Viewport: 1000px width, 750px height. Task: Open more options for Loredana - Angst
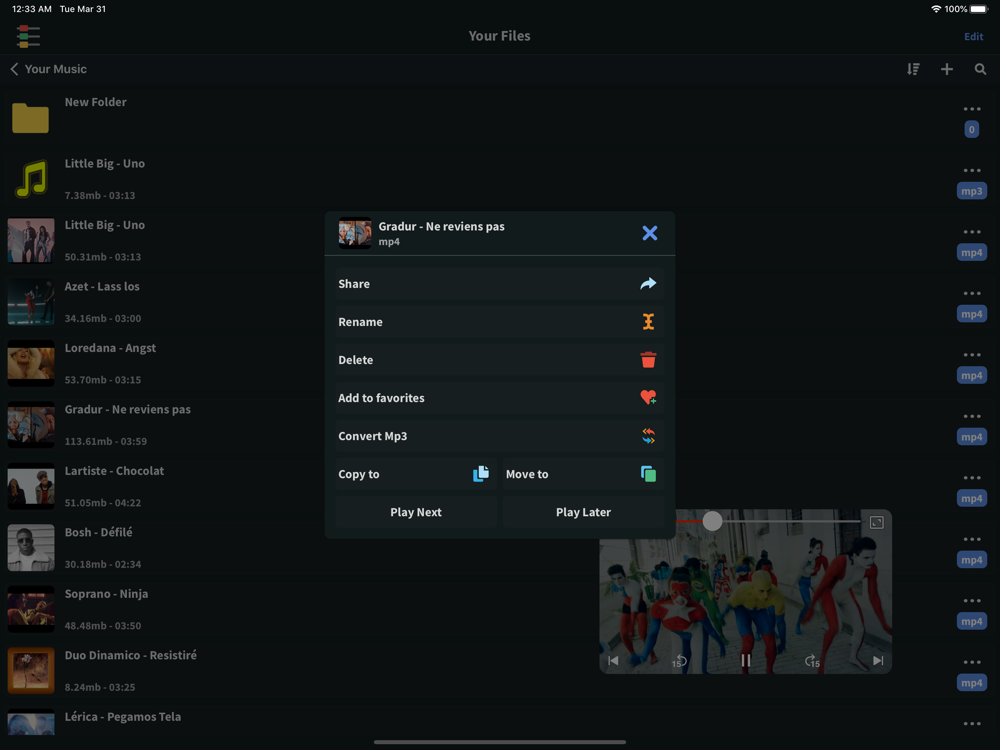pos(971,355)
